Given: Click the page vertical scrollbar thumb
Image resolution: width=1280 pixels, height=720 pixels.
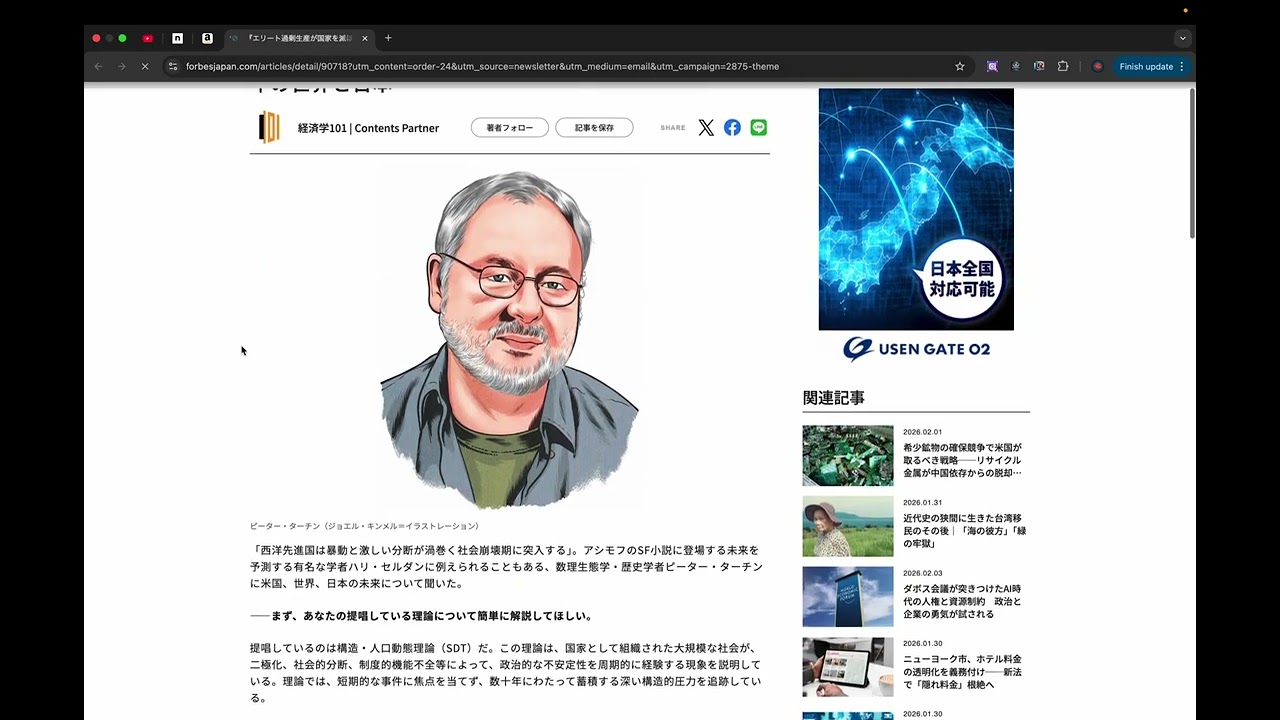Looking at the screenshot, I should tap(1192, 164).
